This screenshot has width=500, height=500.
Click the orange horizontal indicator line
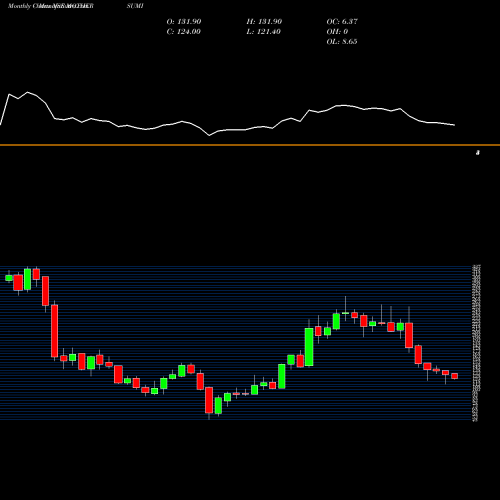coord(250,145)
